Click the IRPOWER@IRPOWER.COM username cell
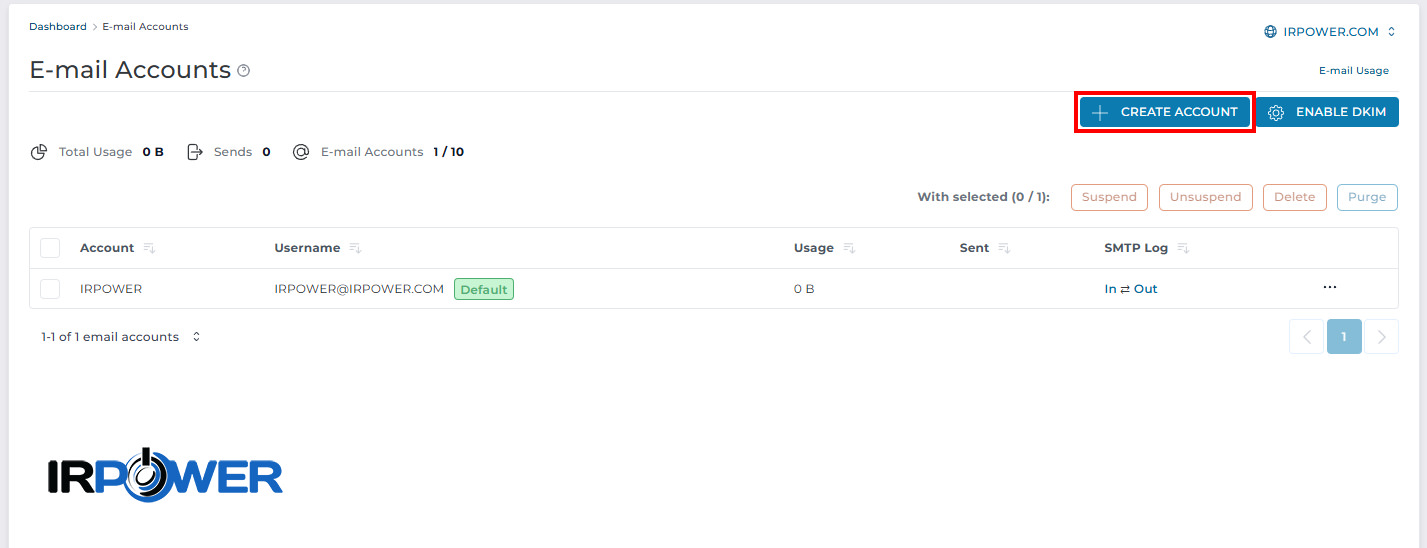1427x548 pixels. click(359, 289)
